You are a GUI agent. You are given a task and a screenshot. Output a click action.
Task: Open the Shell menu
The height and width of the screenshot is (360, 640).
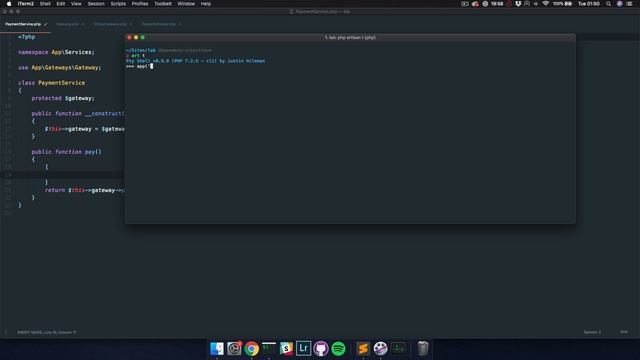tap(45, 4)
